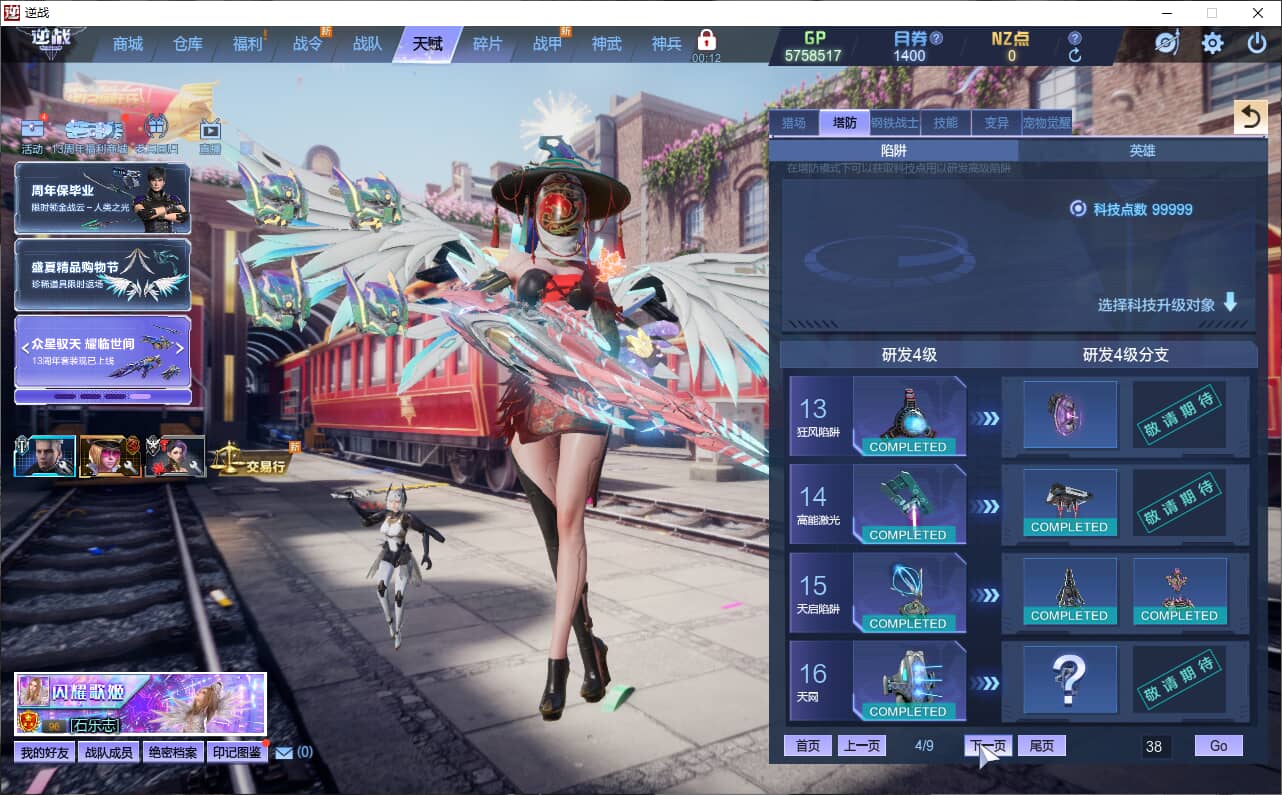Click the page number input field
This screenshot has height=795, width=1282.
pyautogui.click(x=1156, y=746)
